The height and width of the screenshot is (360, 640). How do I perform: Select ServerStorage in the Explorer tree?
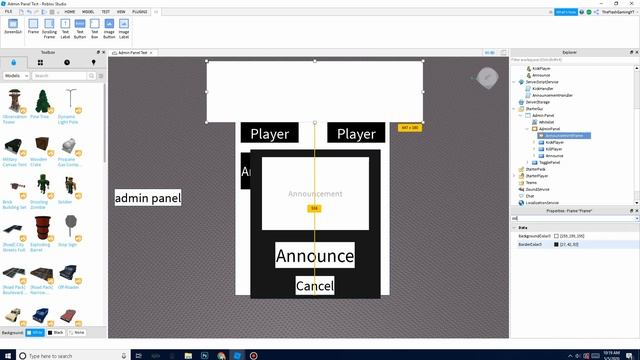[538, 102]
